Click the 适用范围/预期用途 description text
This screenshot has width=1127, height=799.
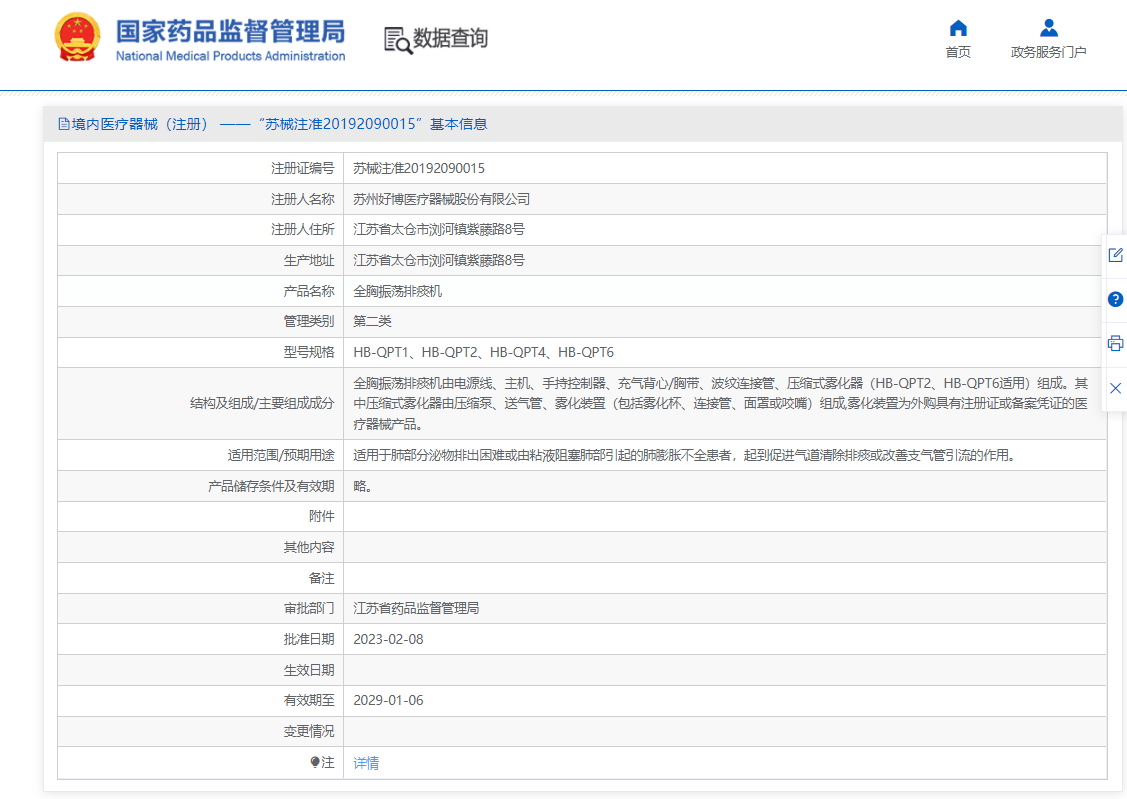coord(684,455)
